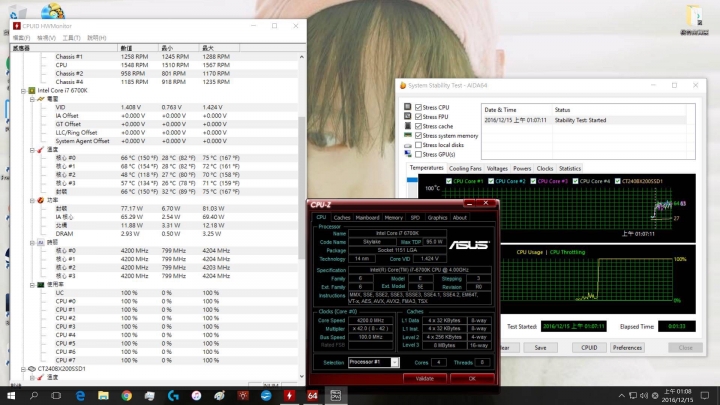Viewport: 720px width, 405px height.
Task: Click the Validate button in CPU-Z
Action: pyautogui.click(x=424, y=379)
